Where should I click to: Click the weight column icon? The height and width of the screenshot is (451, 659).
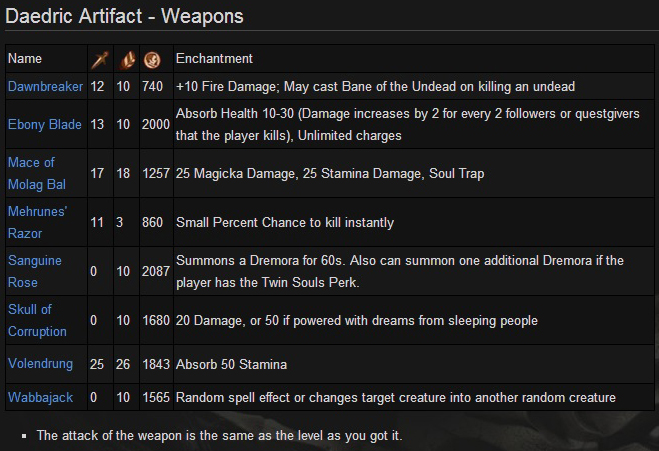pyautogui.click(x=126, y=59)
